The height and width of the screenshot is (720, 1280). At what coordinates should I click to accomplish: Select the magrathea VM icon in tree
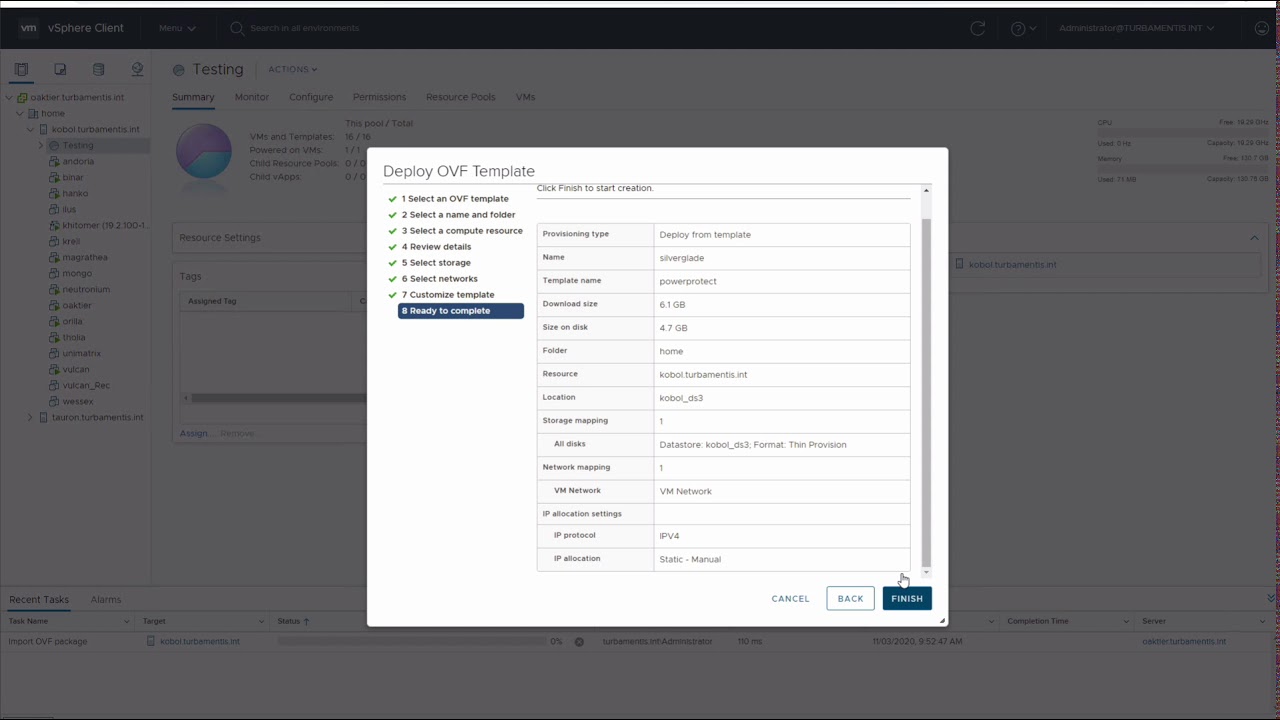[x=55, y=257]
